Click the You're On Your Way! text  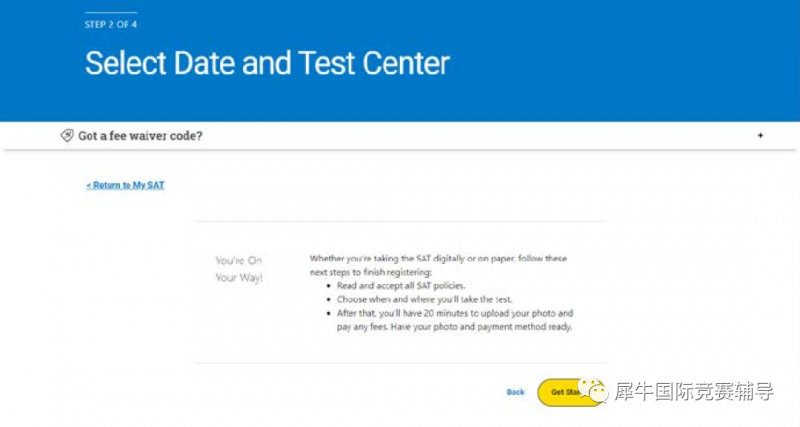tap(239, 269)
